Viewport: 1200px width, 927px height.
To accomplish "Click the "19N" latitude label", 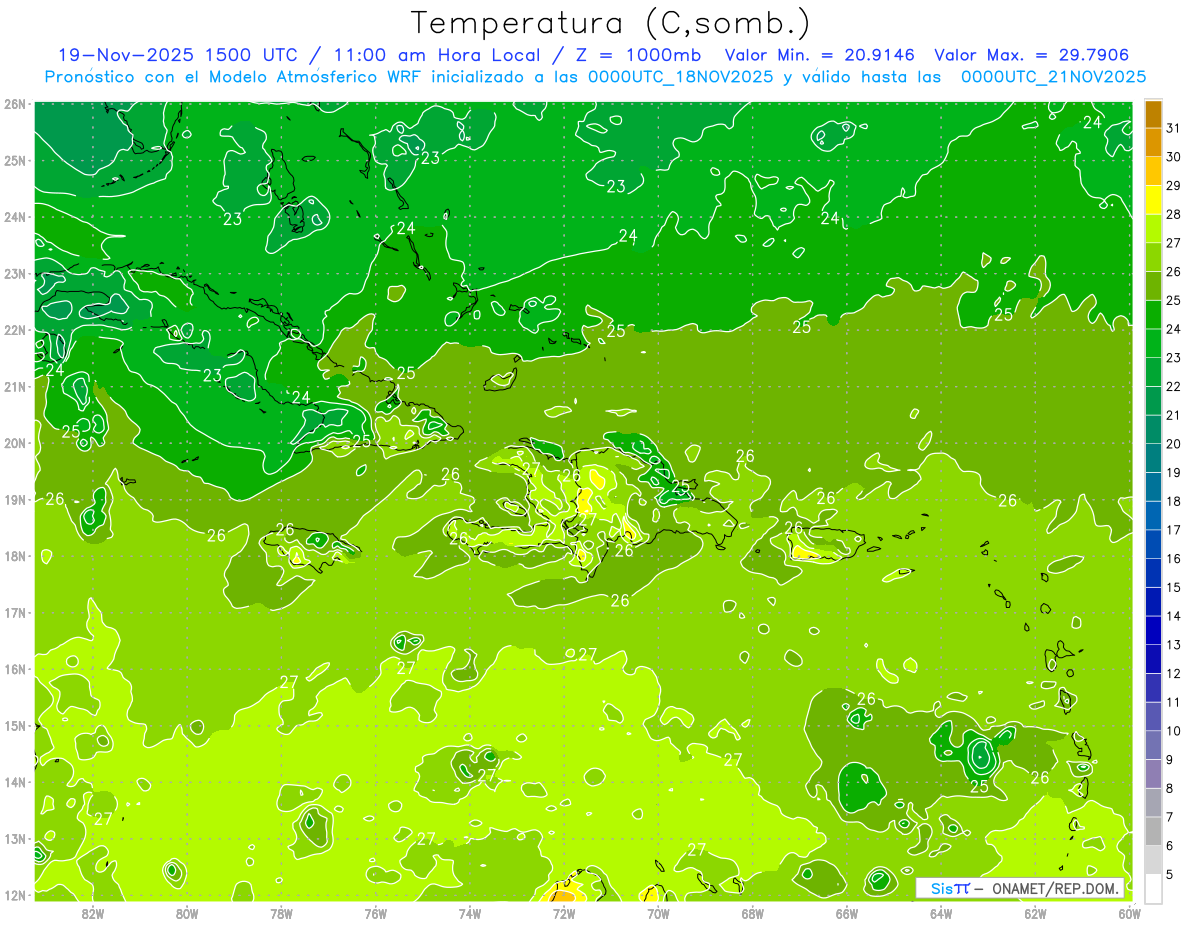I will pos(15,500).
